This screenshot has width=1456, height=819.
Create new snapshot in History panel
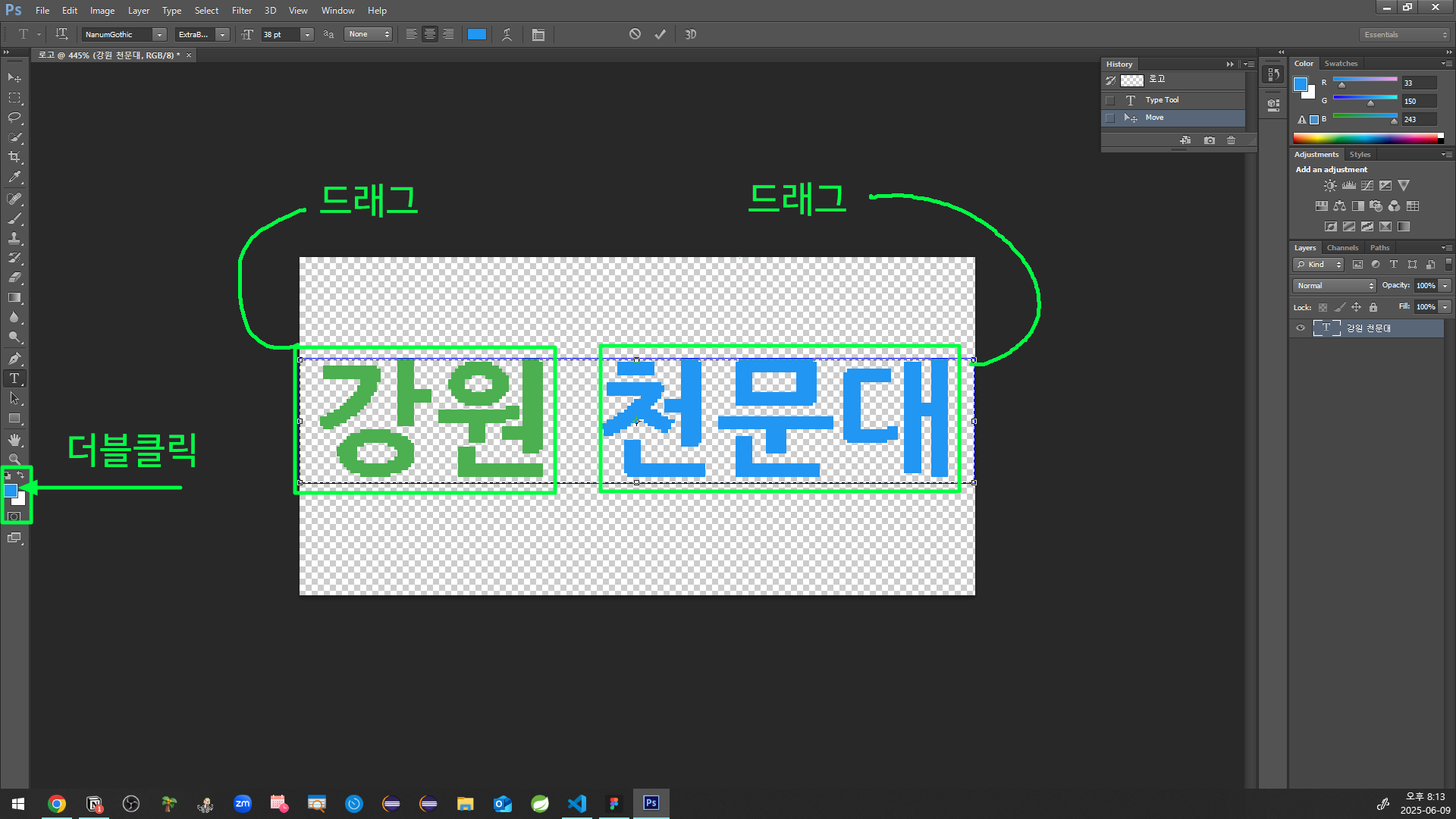[1210, 140]
